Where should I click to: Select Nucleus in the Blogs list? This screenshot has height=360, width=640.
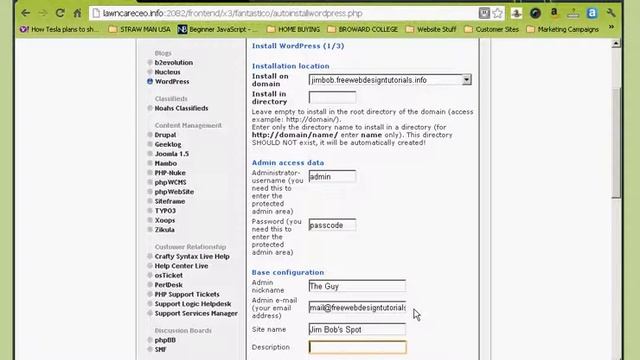167,72
